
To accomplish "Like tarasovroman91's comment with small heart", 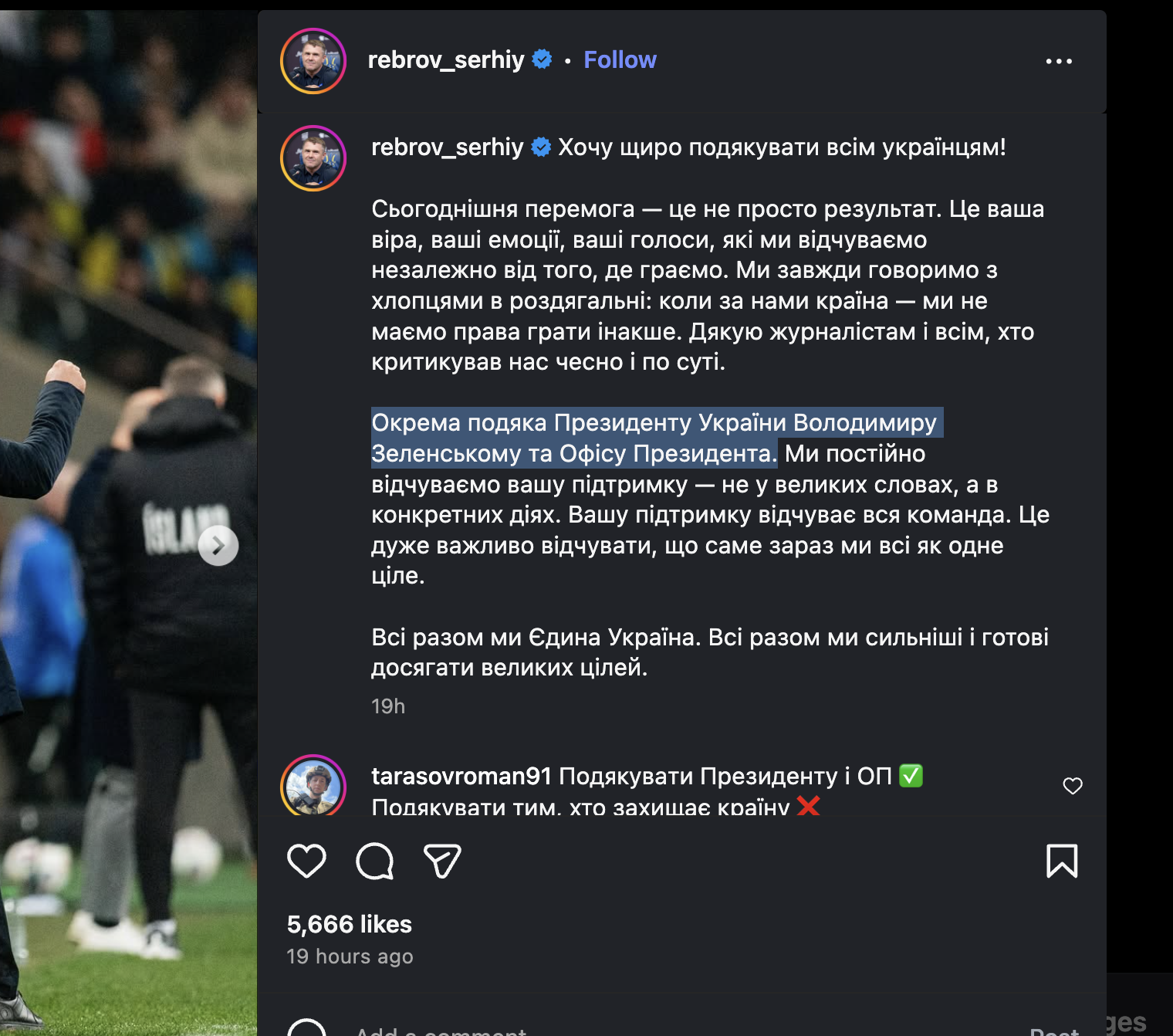I will click(1073, 786).
